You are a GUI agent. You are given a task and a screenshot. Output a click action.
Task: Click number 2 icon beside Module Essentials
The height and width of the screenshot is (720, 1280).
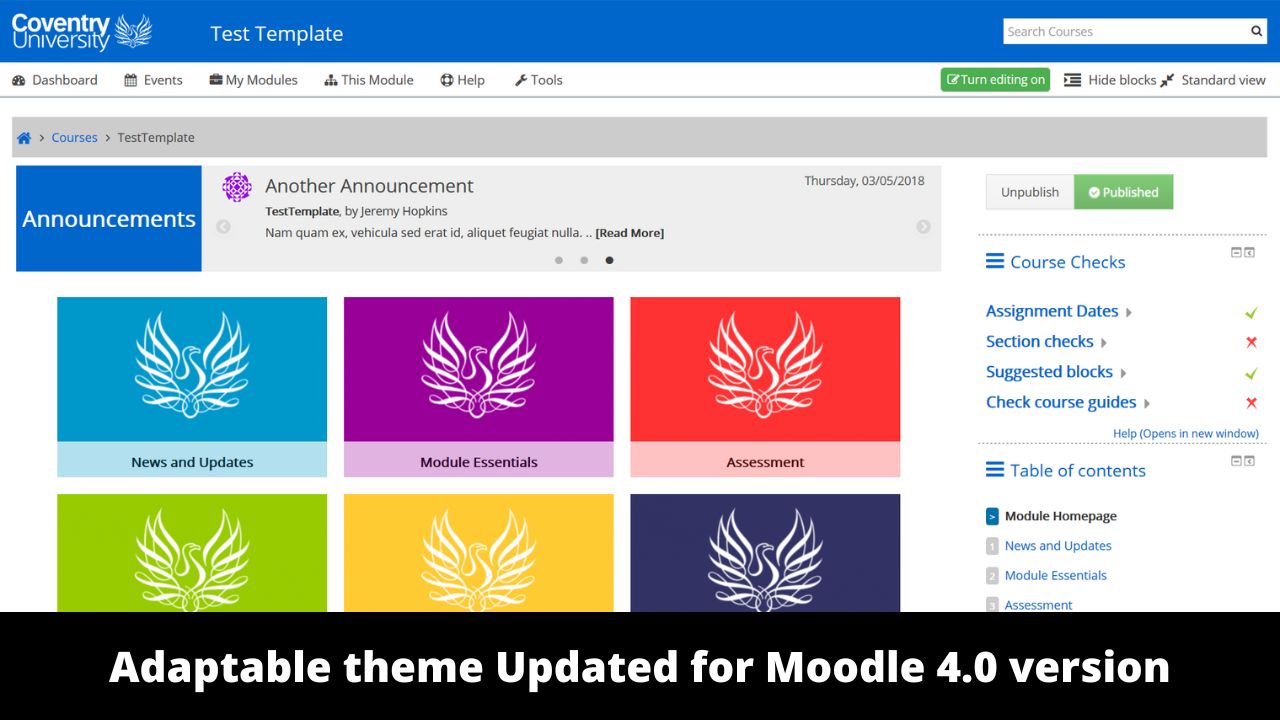(x=992, y=576)
